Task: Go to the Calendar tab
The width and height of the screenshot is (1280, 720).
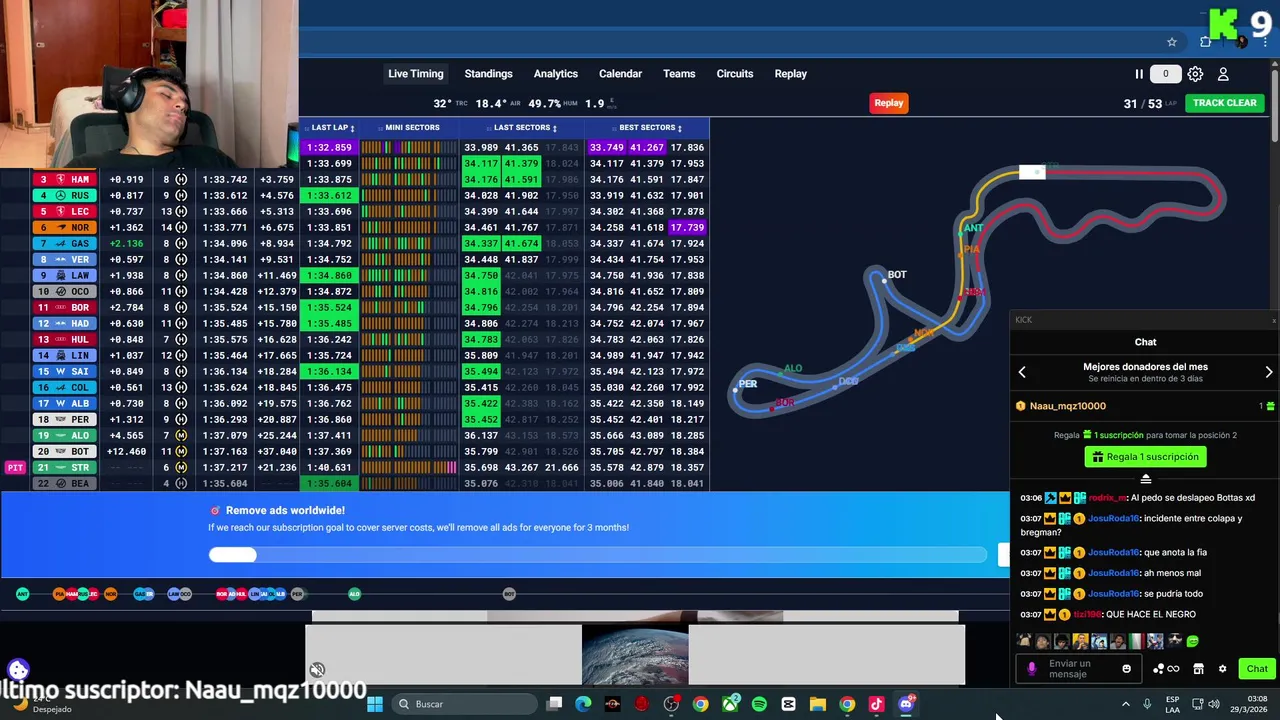Action: pyautogui.click(x=620, y=74)
